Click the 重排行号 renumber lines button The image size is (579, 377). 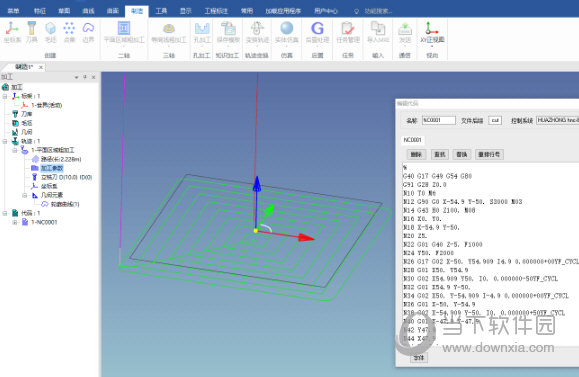(489, 154)
